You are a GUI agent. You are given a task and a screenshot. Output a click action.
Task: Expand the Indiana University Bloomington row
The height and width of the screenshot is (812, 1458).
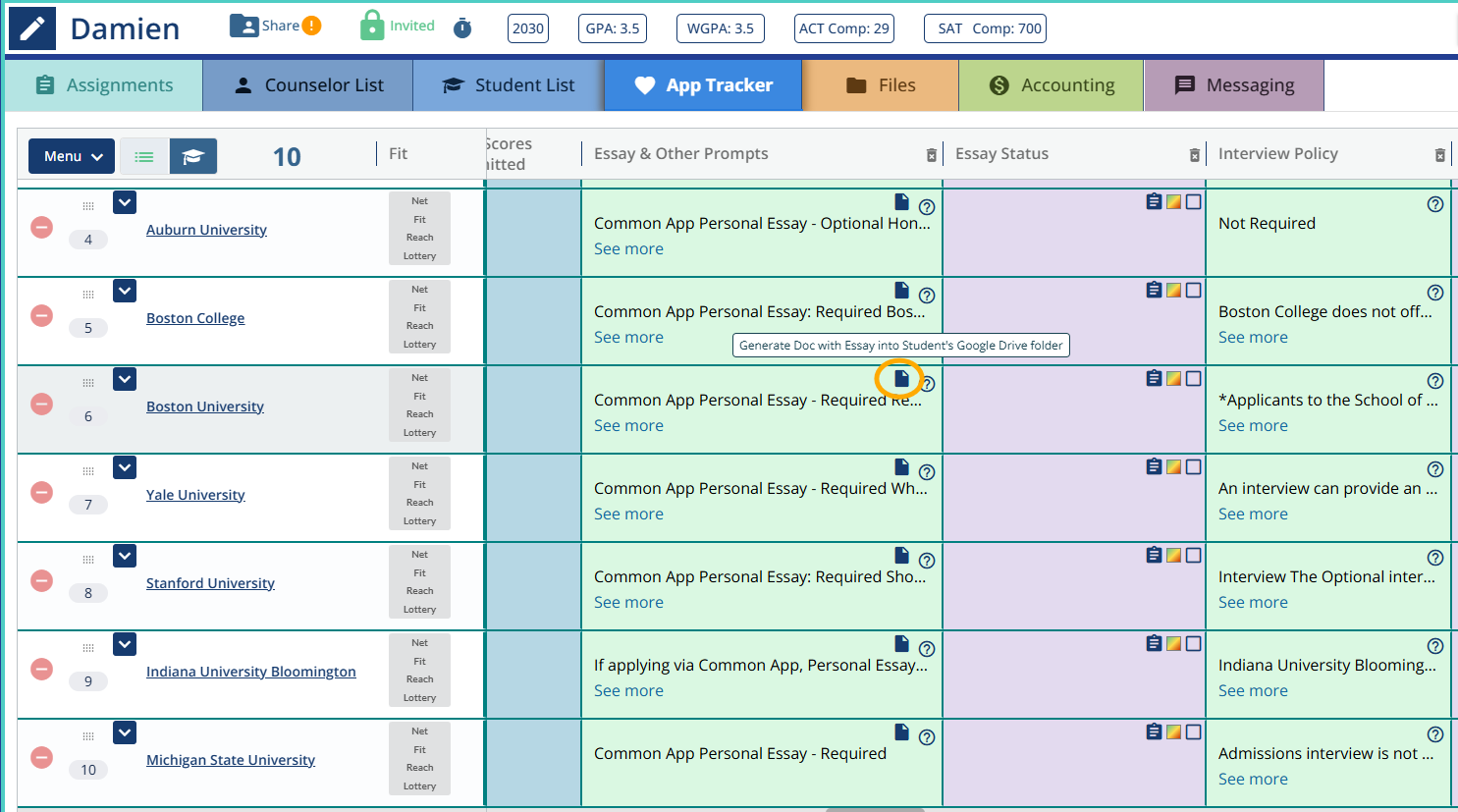(125, 644)
